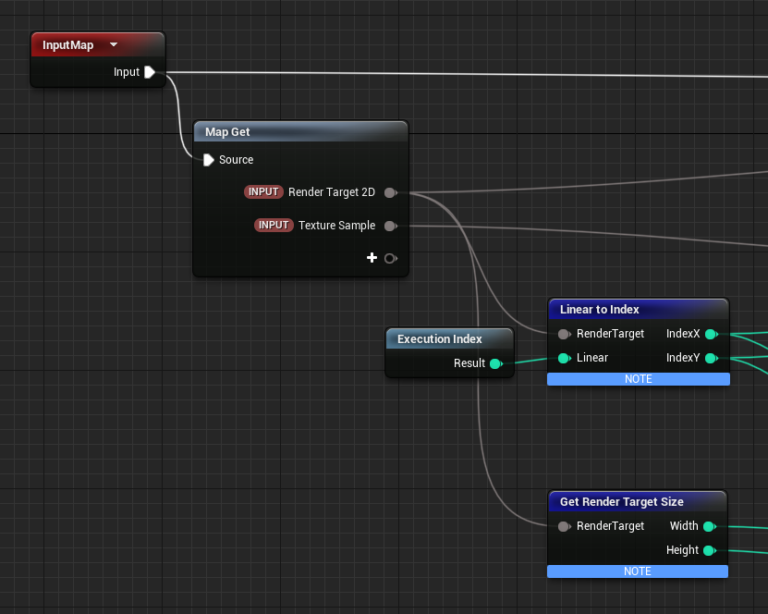Click the Texture Sample output pin
The height and width of the screenshot is (614, 768).
click(390, 226)
